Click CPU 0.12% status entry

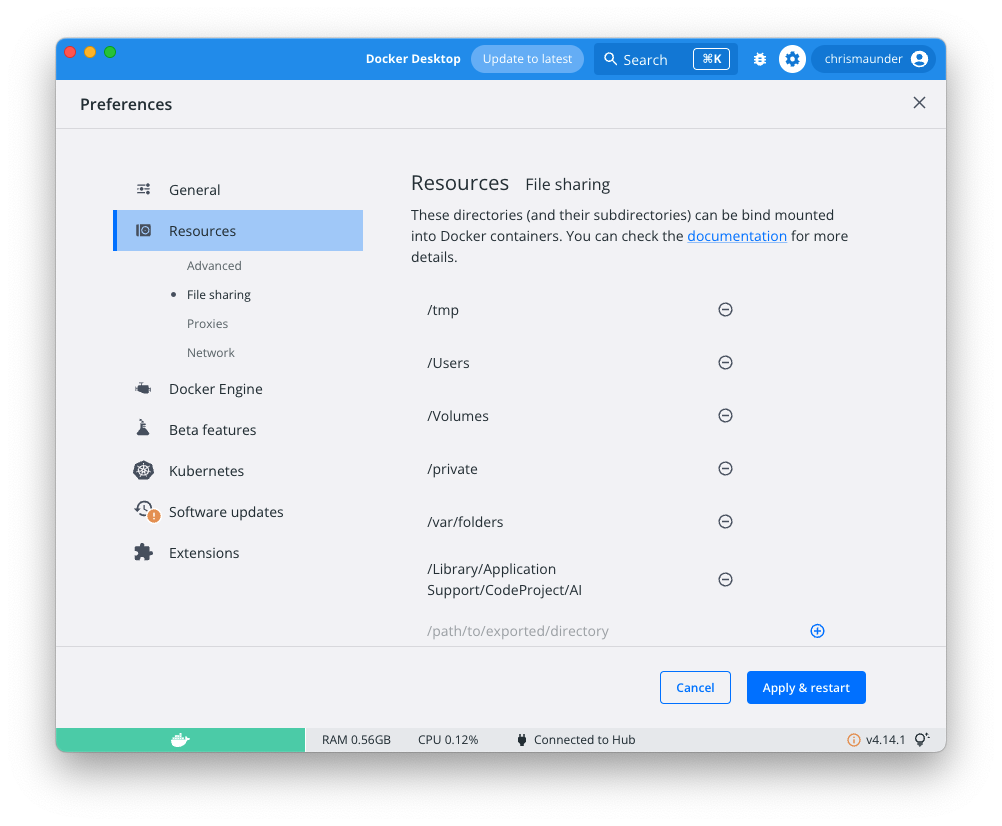point(448,740)
